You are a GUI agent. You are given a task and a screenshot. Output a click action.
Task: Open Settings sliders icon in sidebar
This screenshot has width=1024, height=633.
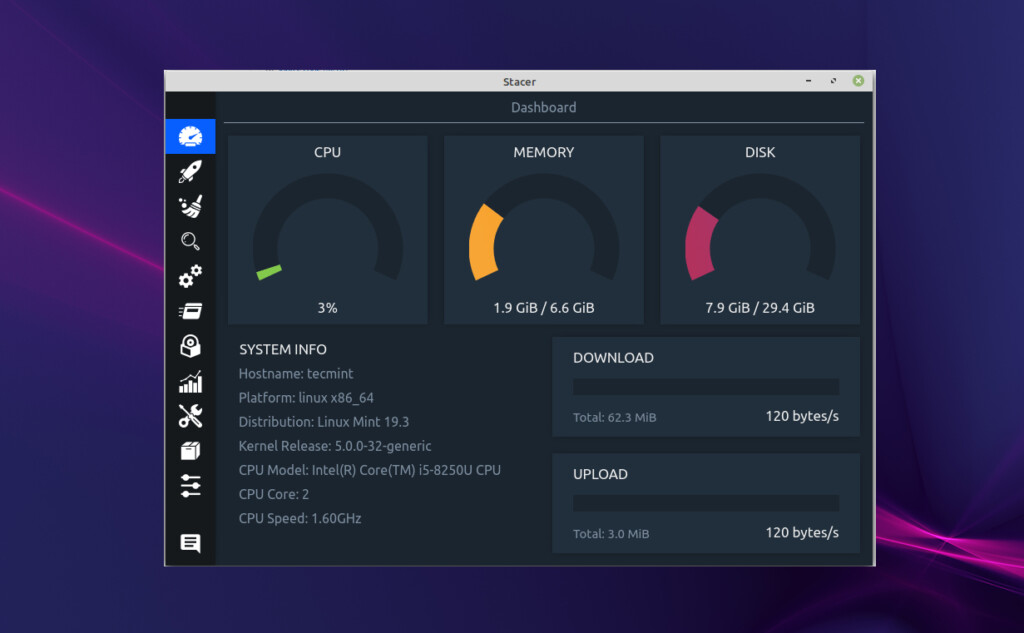click(190, 486)
